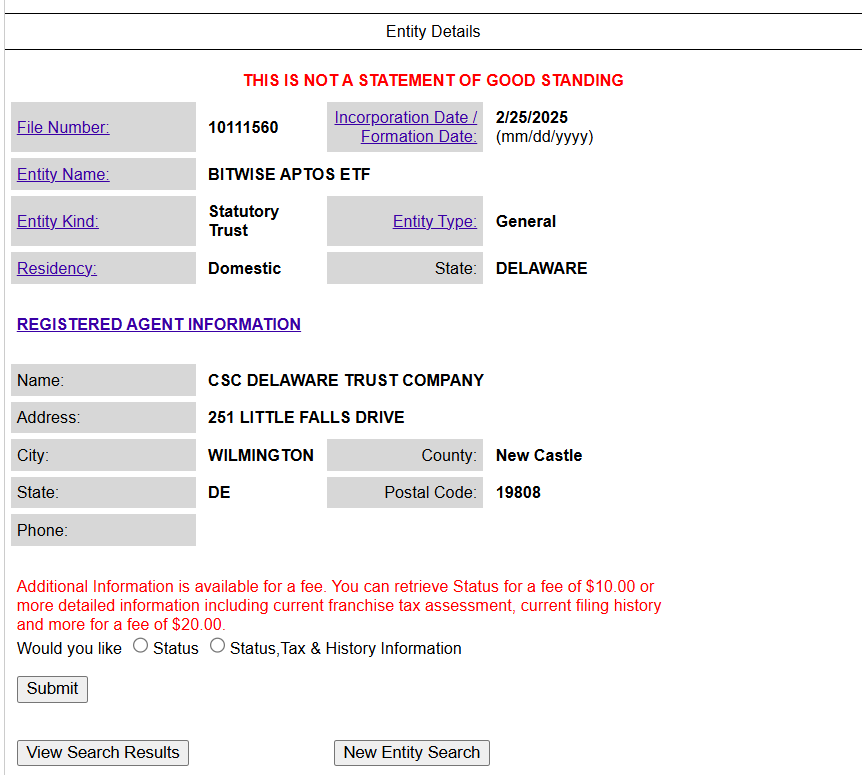Click the Phone label cell

tap(103, 530)
